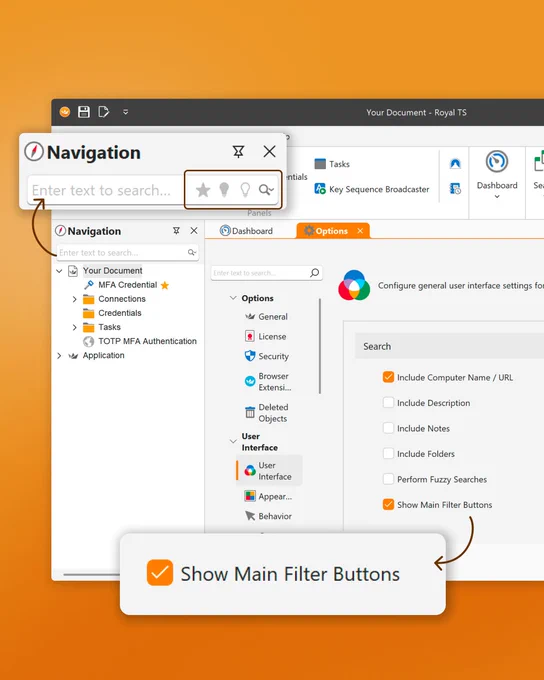
Task: Open the License options page
Action: [x=272, y=337]
